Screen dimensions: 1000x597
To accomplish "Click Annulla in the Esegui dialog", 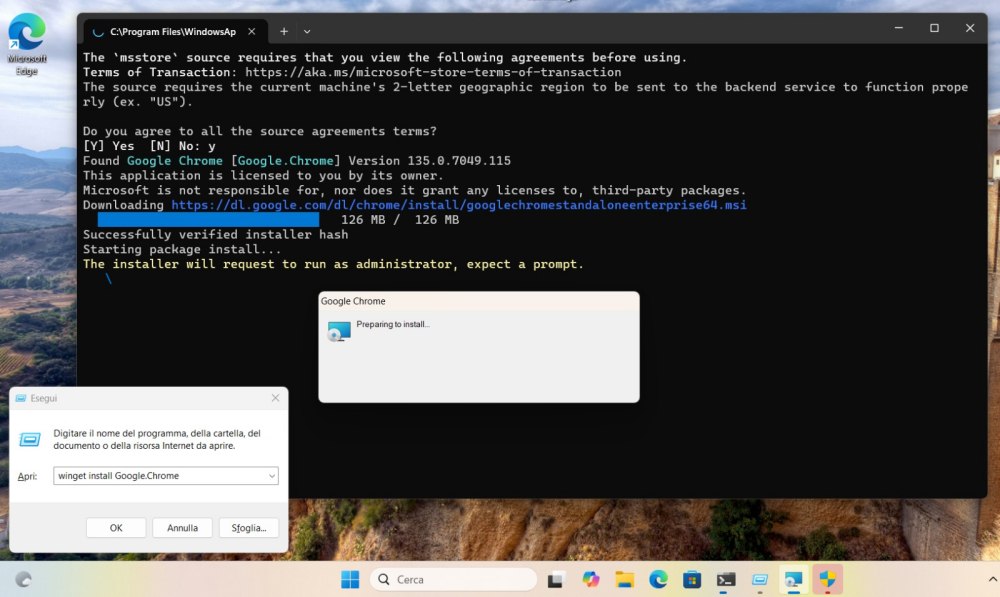I will [x=182, y=527].
